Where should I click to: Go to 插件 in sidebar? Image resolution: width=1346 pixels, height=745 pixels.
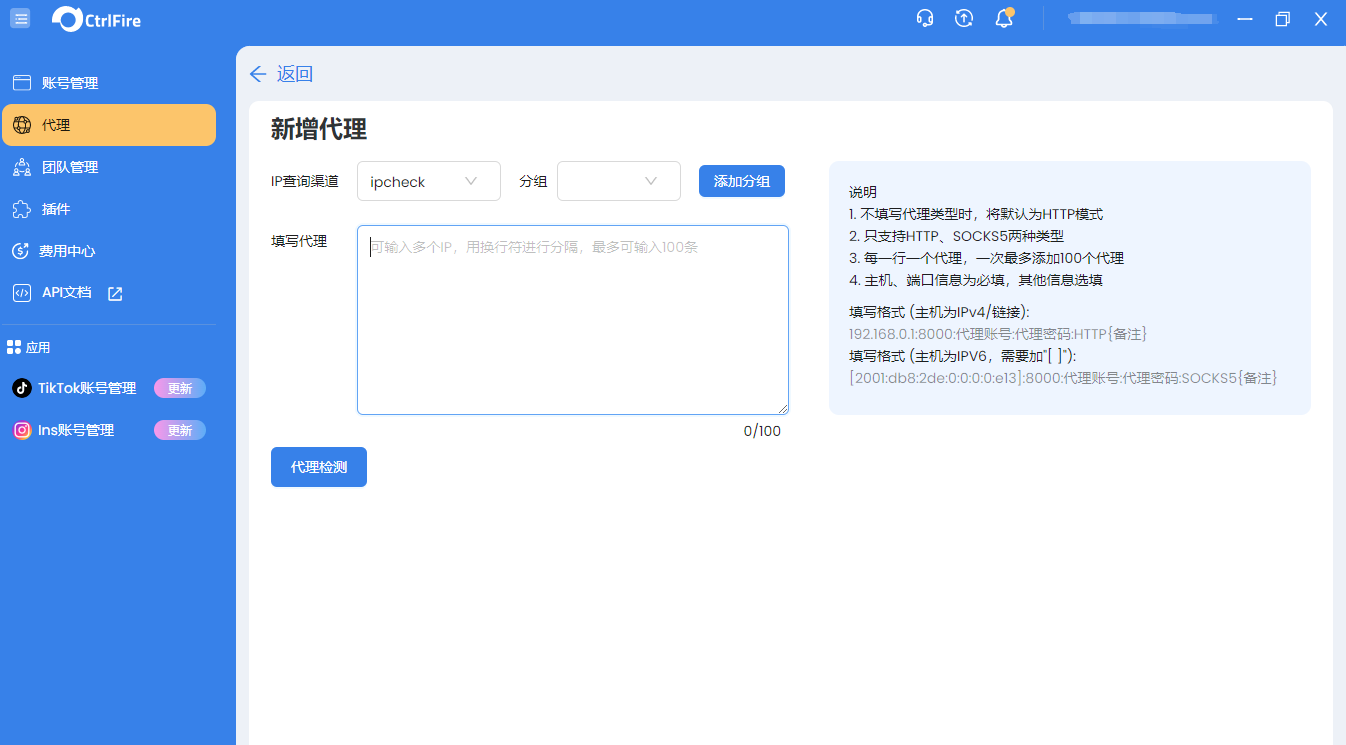tap(109, 209)
